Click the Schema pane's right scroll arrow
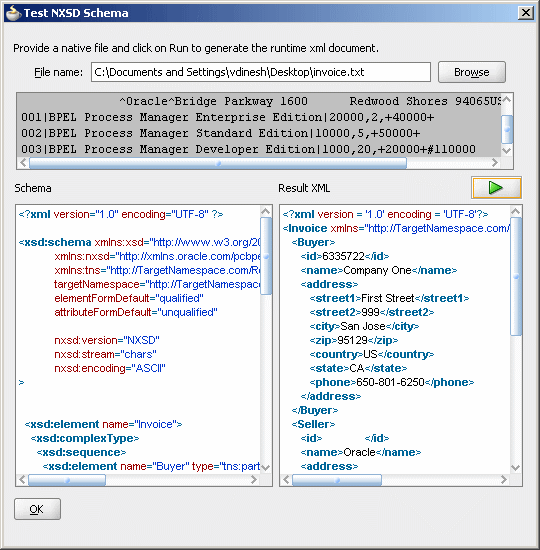 coord(254,479)
